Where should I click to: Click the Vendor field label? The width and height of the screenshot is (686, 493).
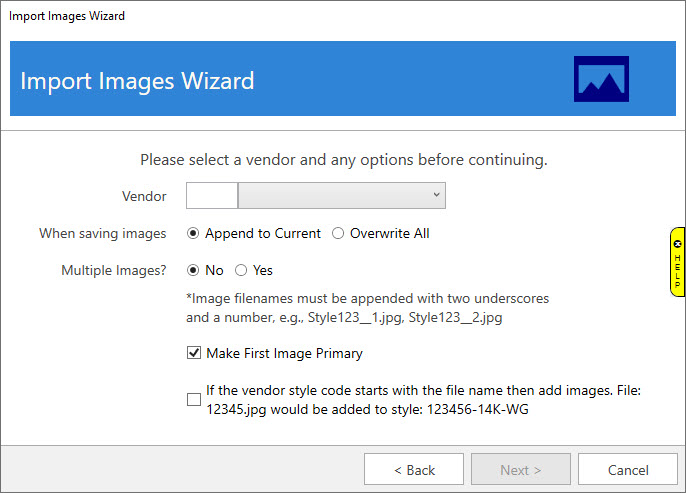pos(144,196)
